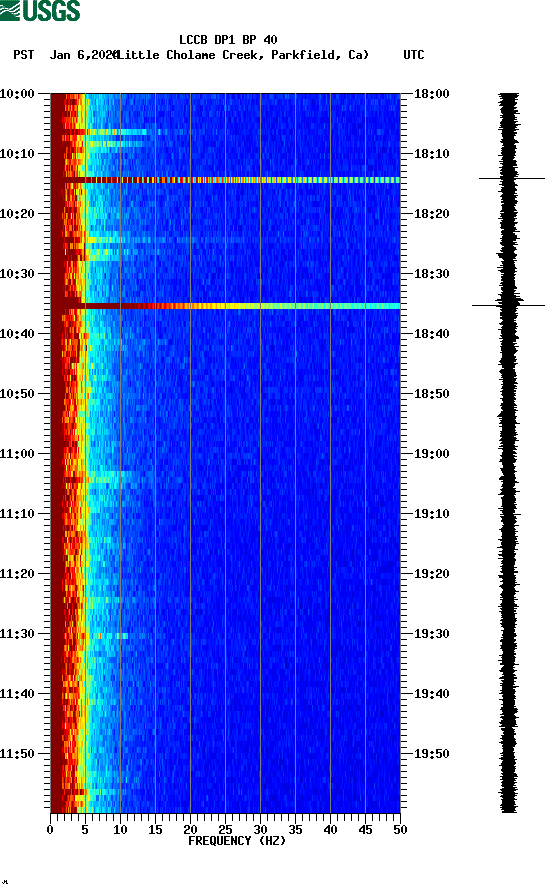This screenshot has height=893, width=552.
Task: Click the 18:30 UTC time label
Action: point(431,274)
